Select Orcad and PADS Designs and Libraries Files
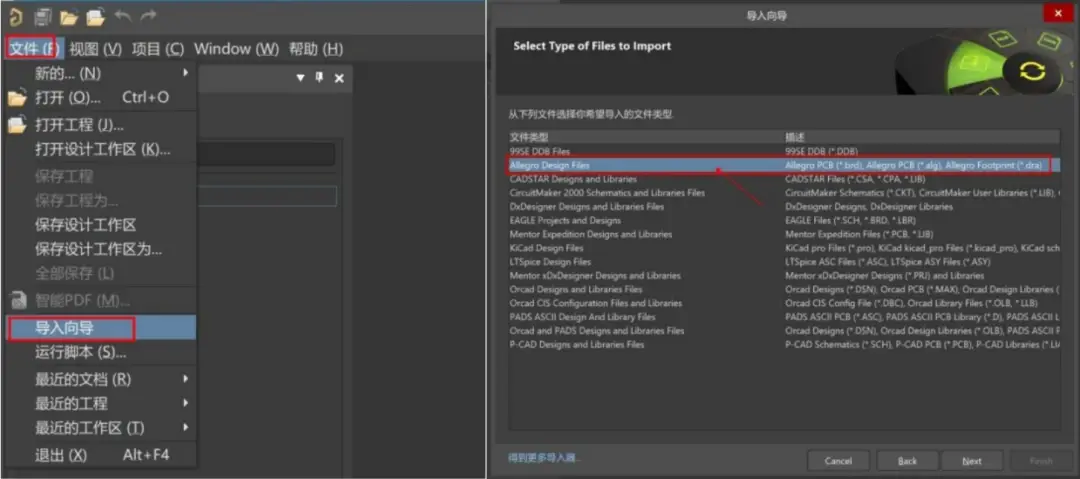Screen dimensions: 1080x479 tap(785, 331)
